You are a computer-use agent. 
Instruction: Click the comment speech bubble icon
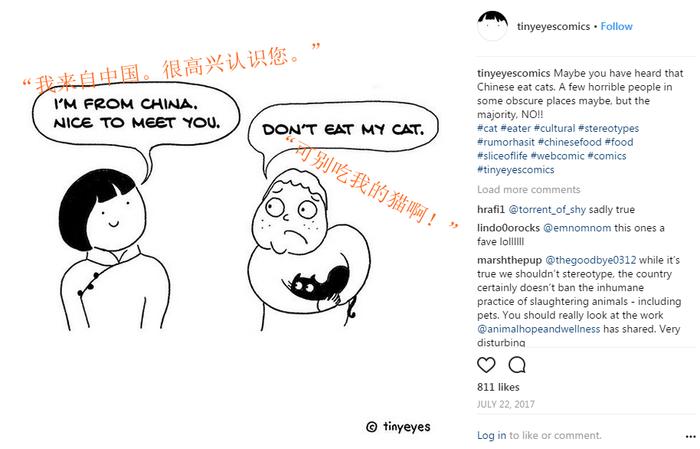point(517,365)
